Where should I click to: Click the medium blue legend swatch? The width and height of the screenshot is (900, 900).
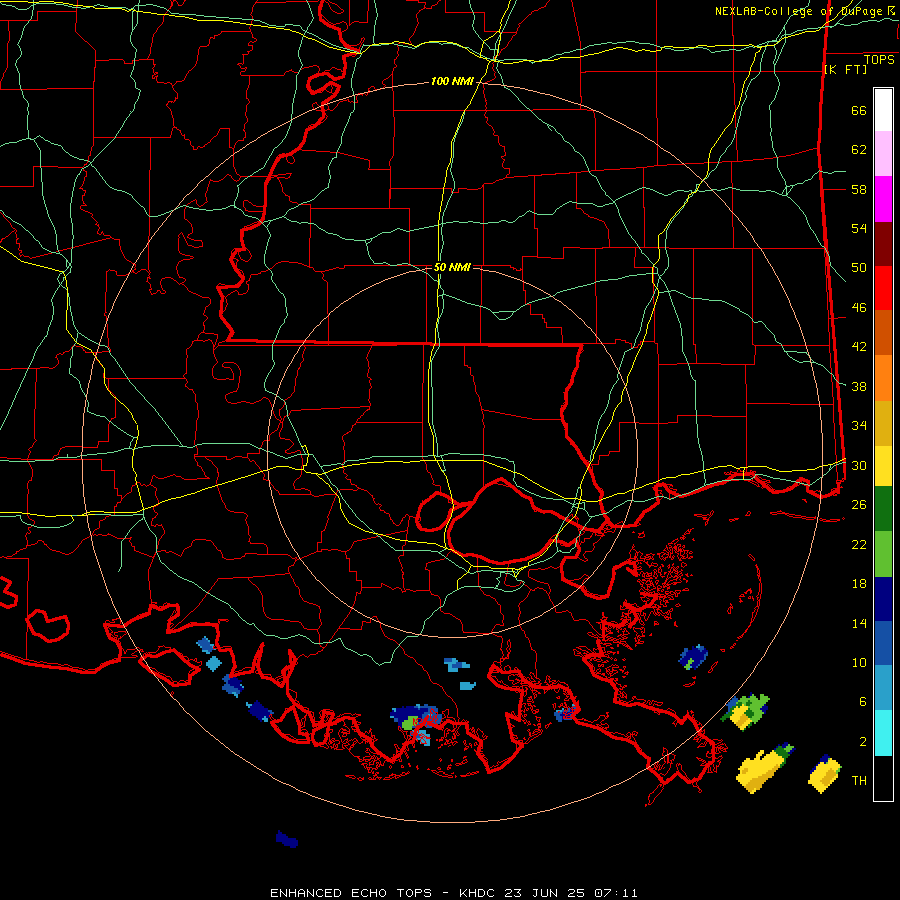pyautogui.click(x=883, y=643)
